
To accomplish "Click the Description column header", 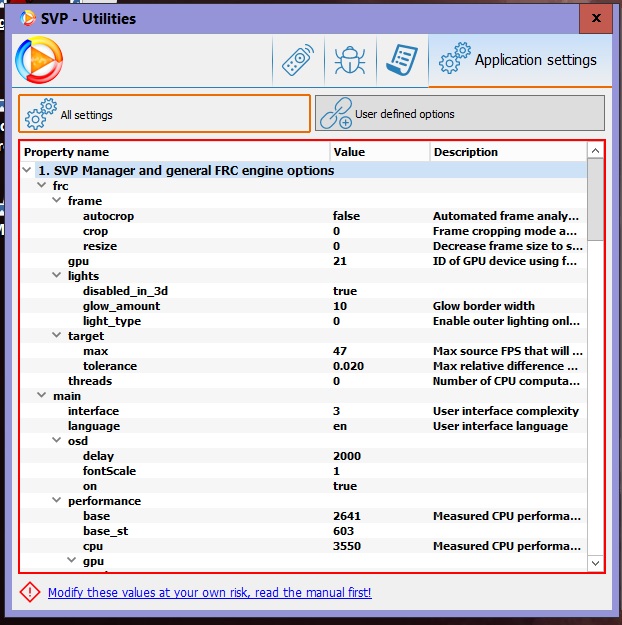I will [508, 152].
